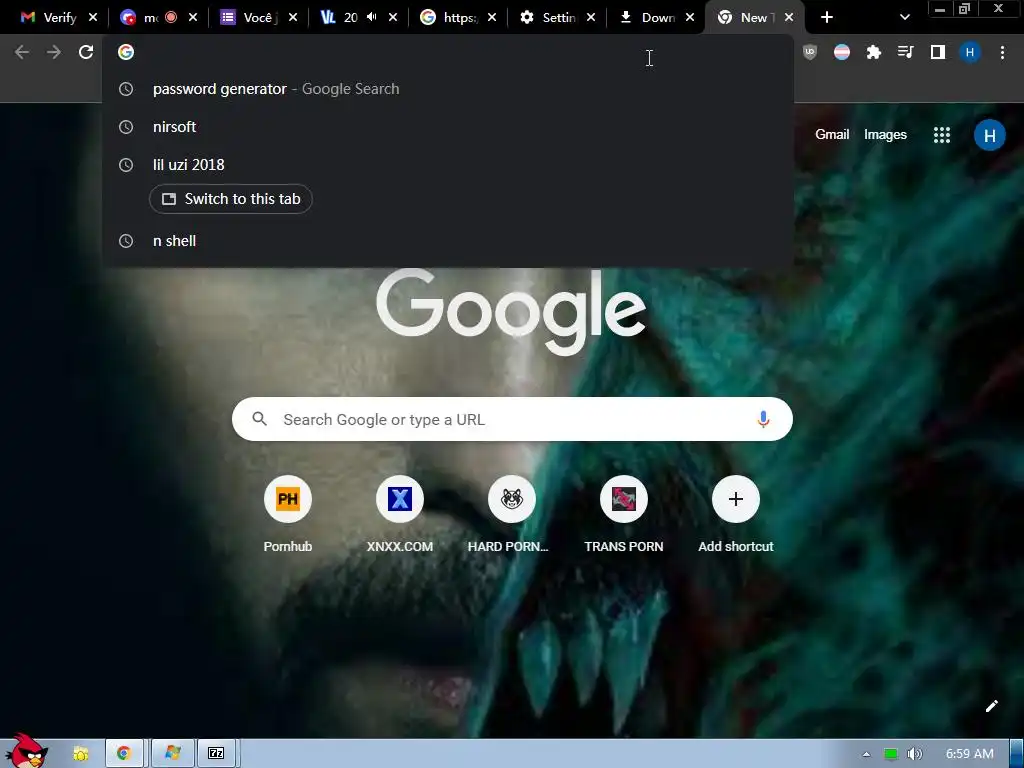Image resolution: width=1024 pixels, height=768 pixels.
Task: Click the clock showing 6:59 AM
Action: pos(969,754)
